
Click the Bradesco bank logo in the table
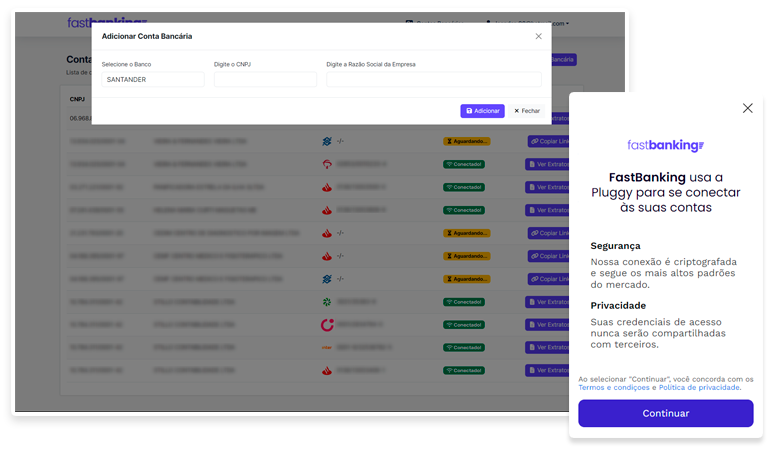(x=327, y=163)
